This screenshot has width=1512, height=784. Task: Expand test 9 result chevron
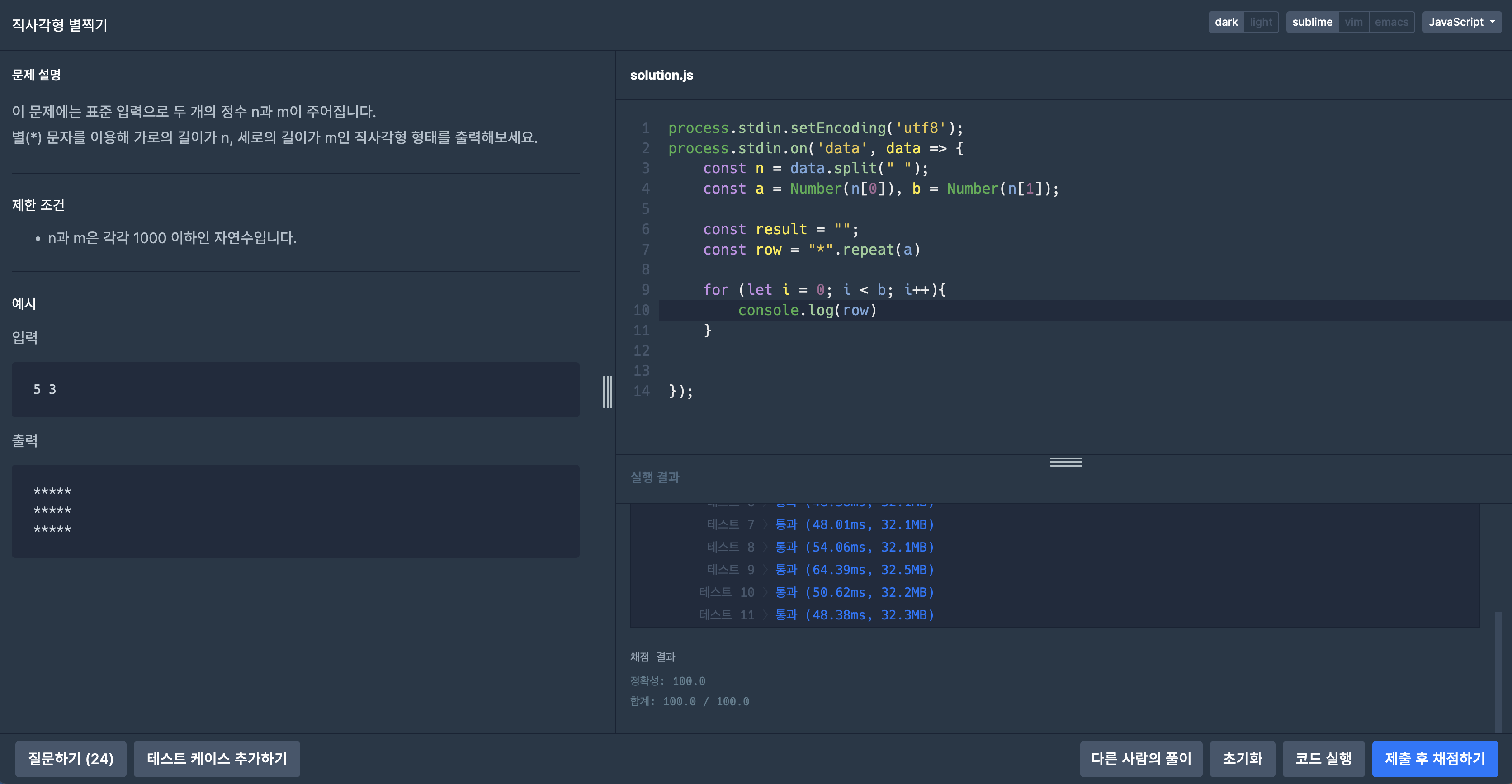coord(765,570)
